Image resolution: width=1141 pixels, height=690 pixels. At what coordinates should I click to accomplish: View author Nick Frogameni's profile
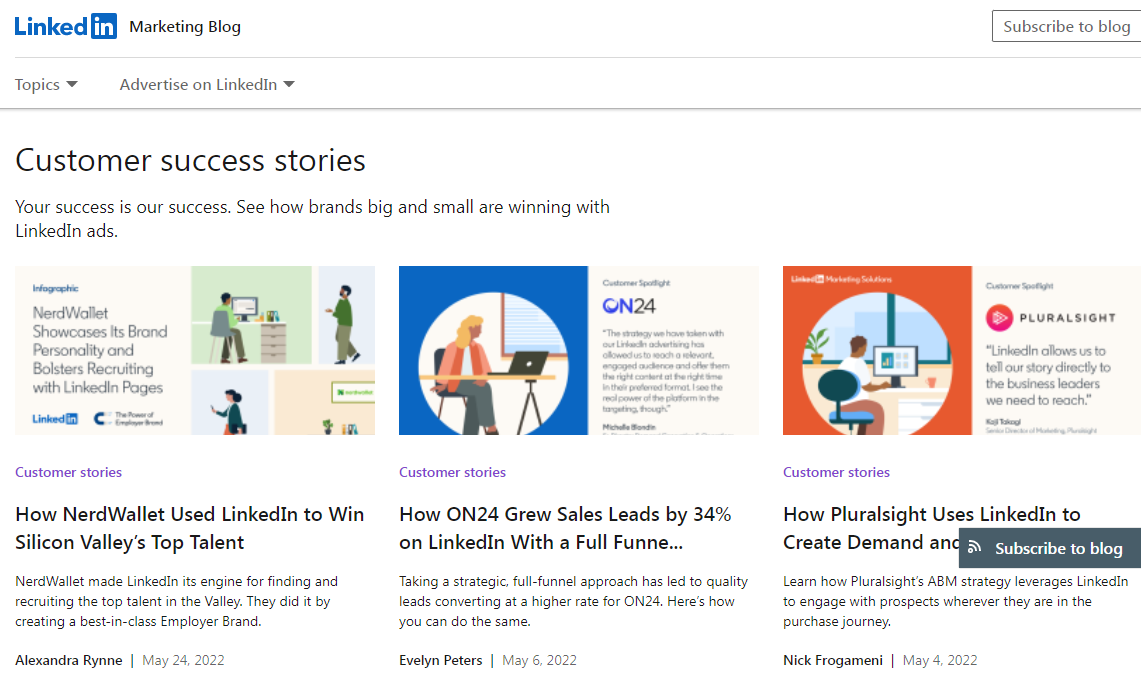833,660
